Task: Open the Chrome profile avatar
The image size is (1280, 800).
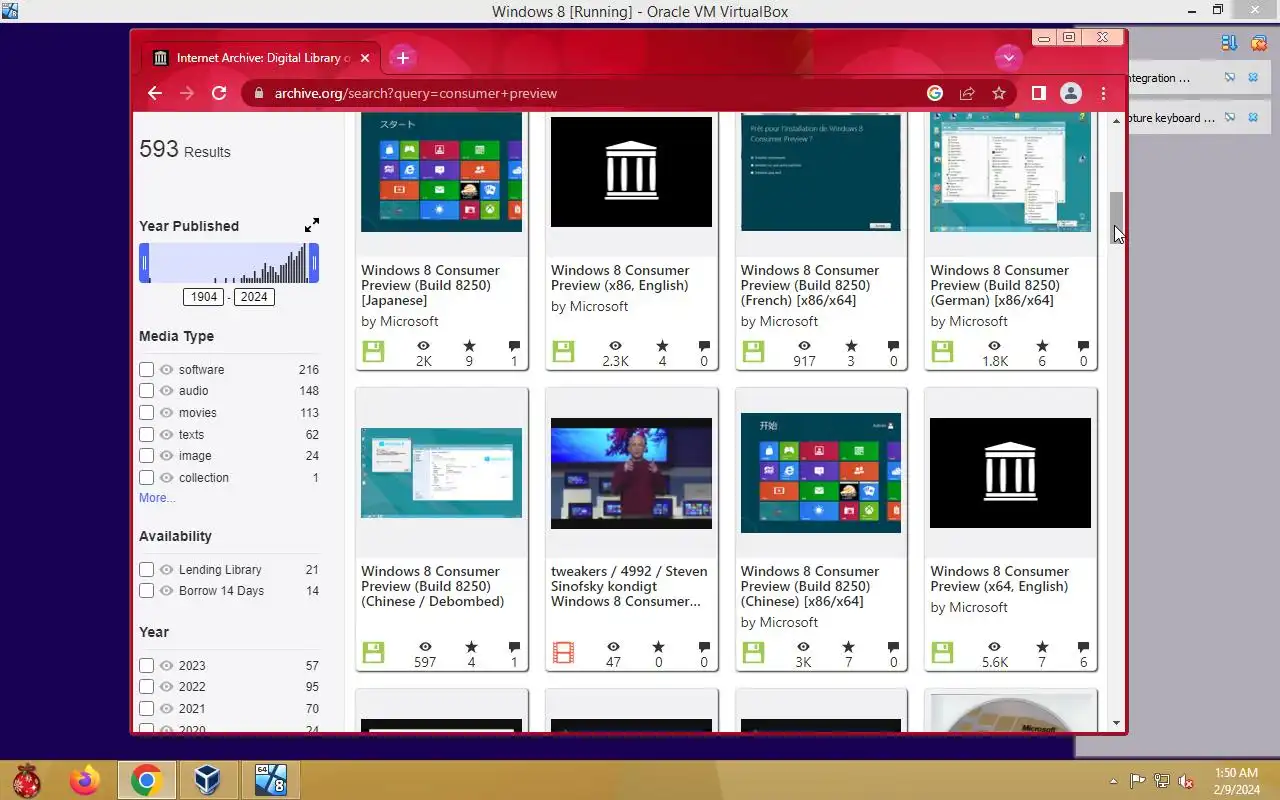Action: (1071, 93)
